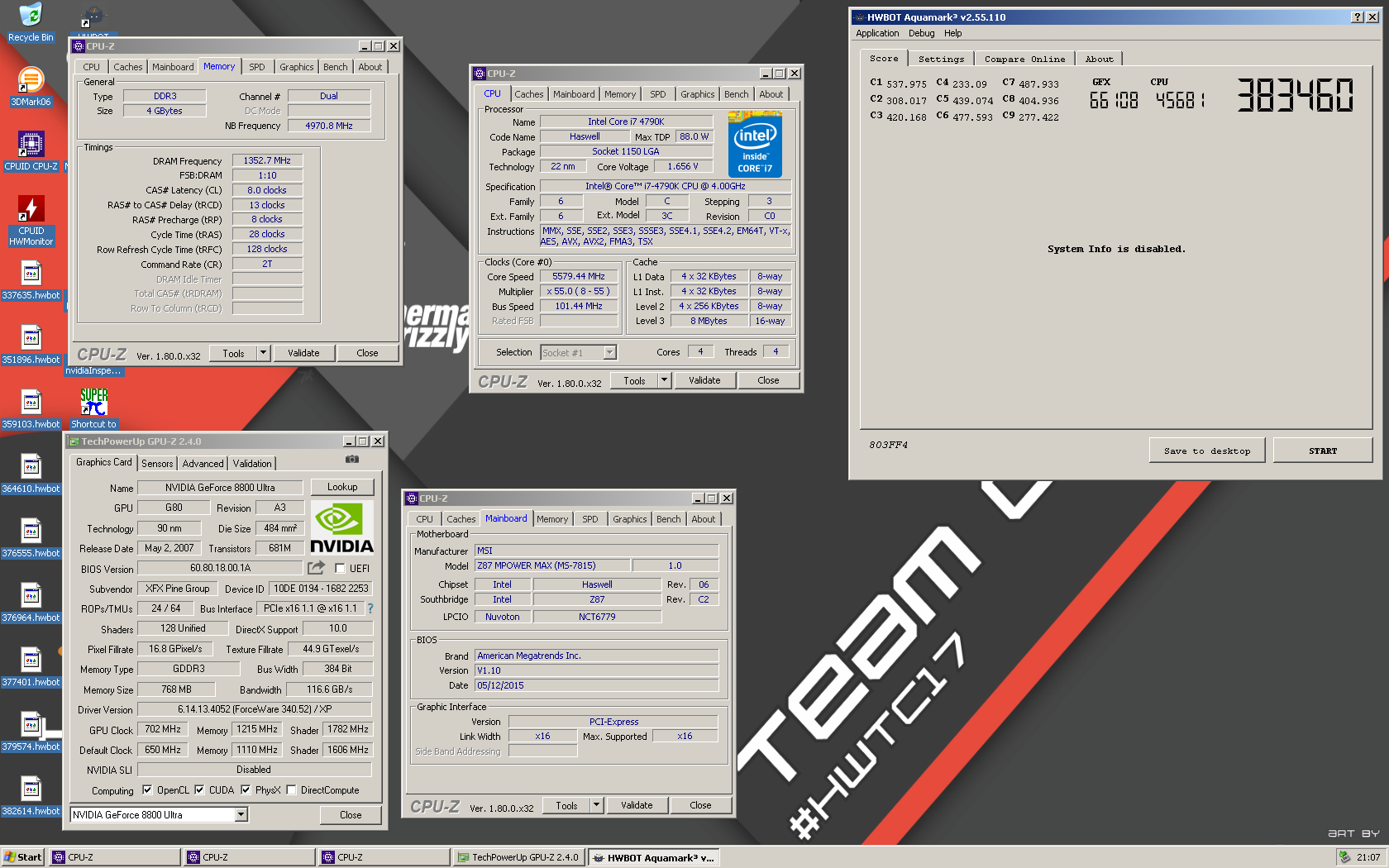The width and height of the screenshot is (1389, 868).
Task: Open SPD tab in CPU-Z Memory window
Action: point(257,67)
